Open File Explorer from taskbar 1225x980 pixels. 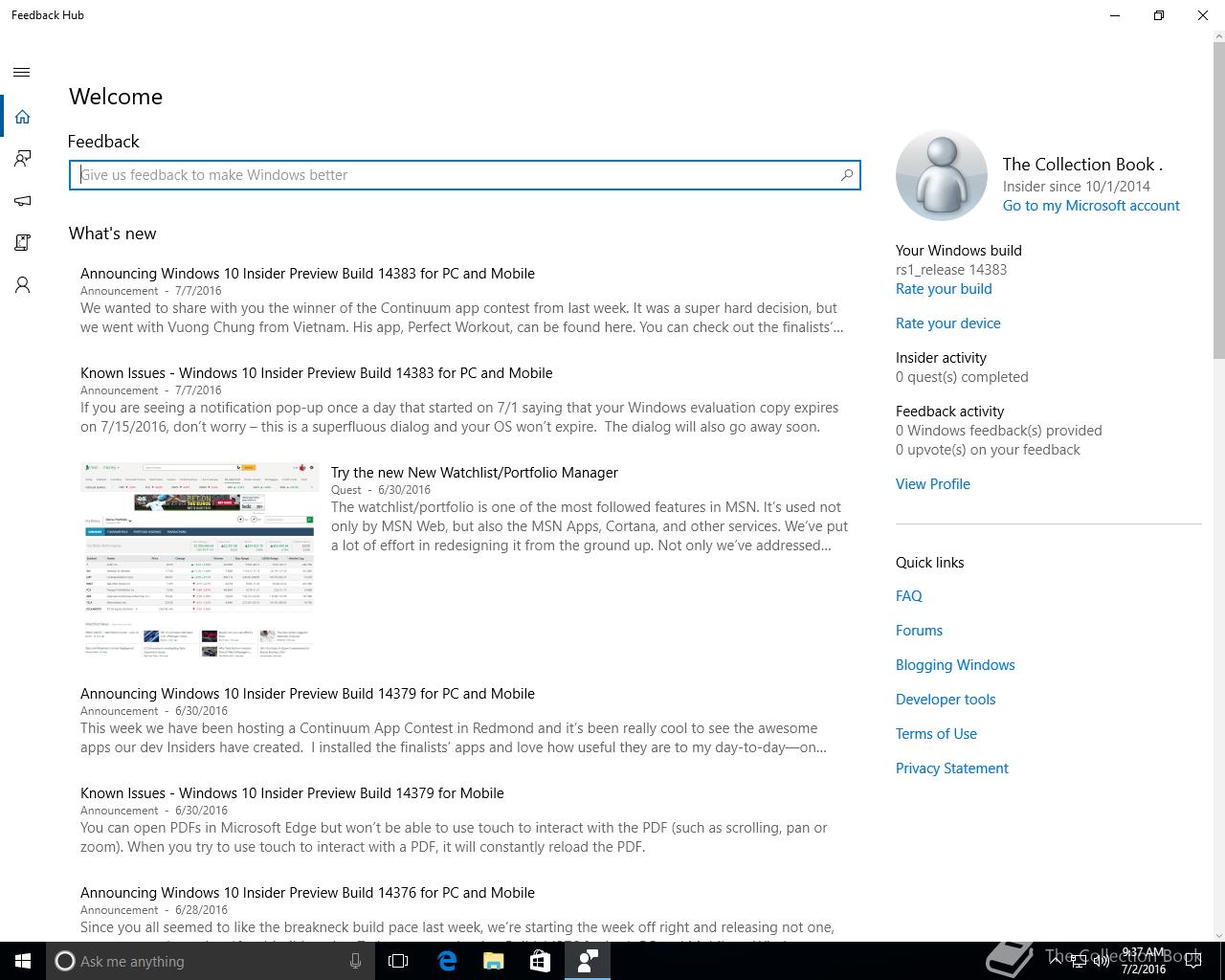coord(493,961)
